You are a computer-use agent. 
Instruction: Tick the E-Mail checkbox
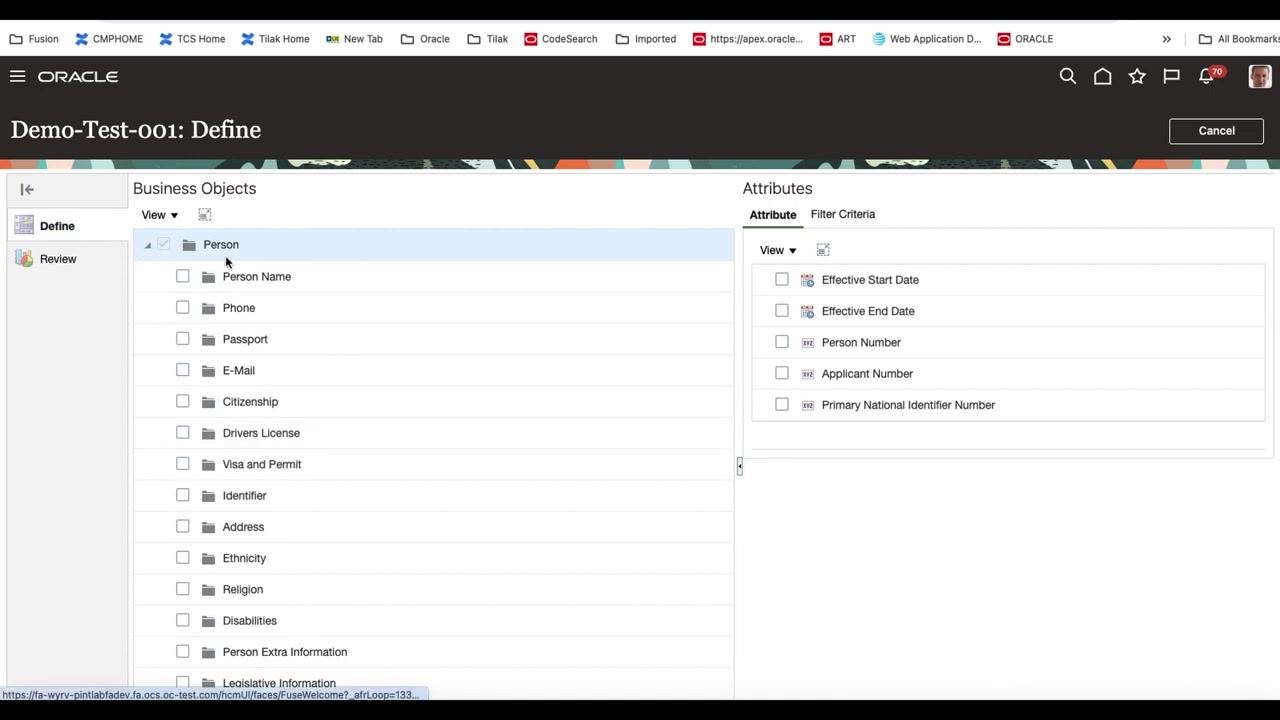182,370
